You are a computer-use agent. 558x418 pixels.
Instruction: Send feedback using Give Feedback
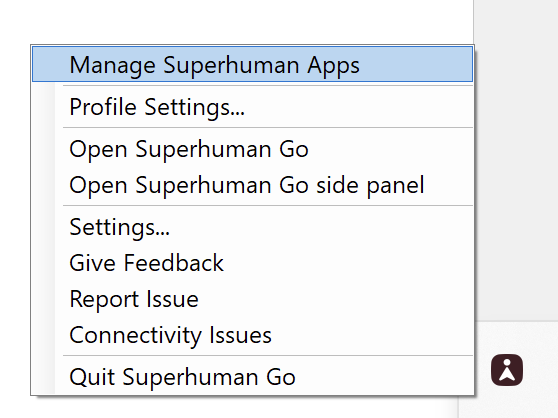point(252,263)
